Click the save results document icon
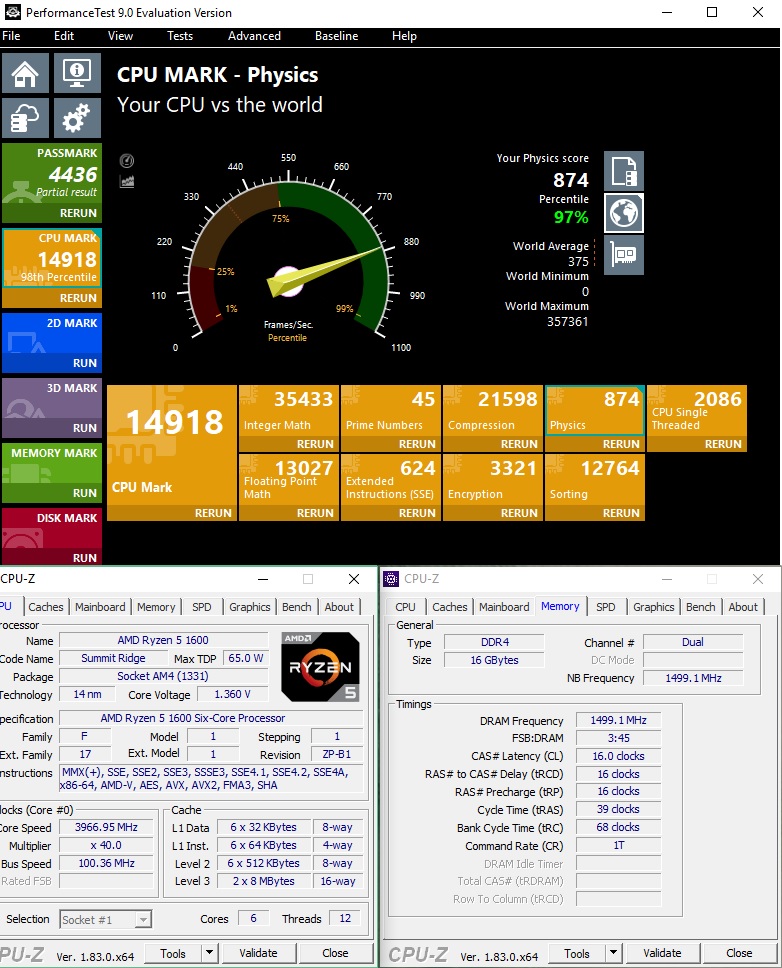The image size is (782, 968). (623, 171)
